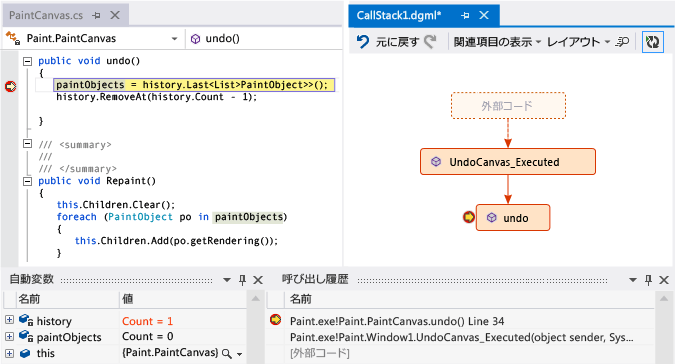Viewport: 675px width, 364px height.
Task: Open the Paint.PaintCanvas class dropdown
Action: pyautogui.click(x=174, y=39)
